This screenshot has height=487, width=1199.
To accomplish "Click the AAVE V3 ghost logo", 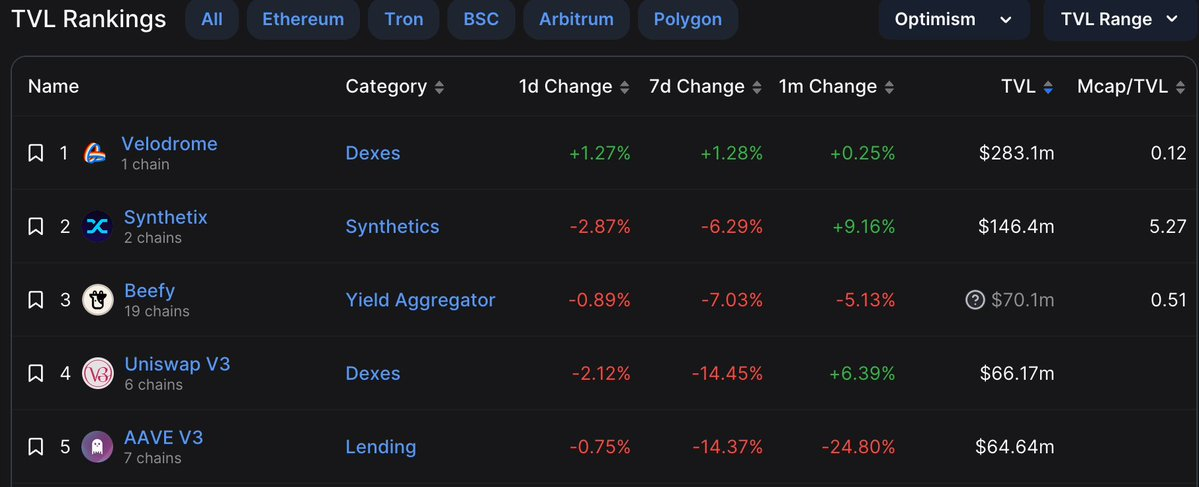I will tap(97, 446).
